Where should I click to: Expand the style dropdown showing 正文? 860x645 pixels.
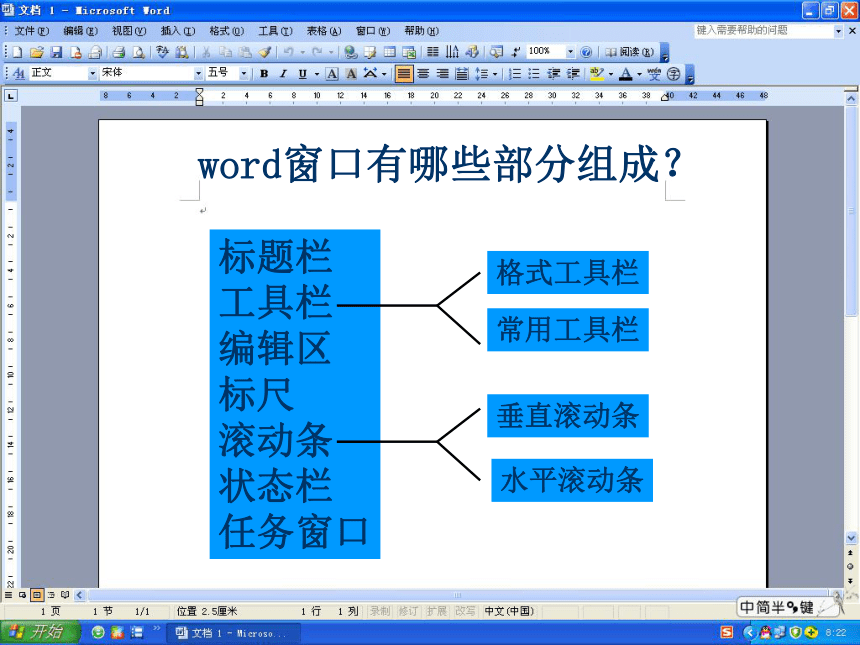92,73
